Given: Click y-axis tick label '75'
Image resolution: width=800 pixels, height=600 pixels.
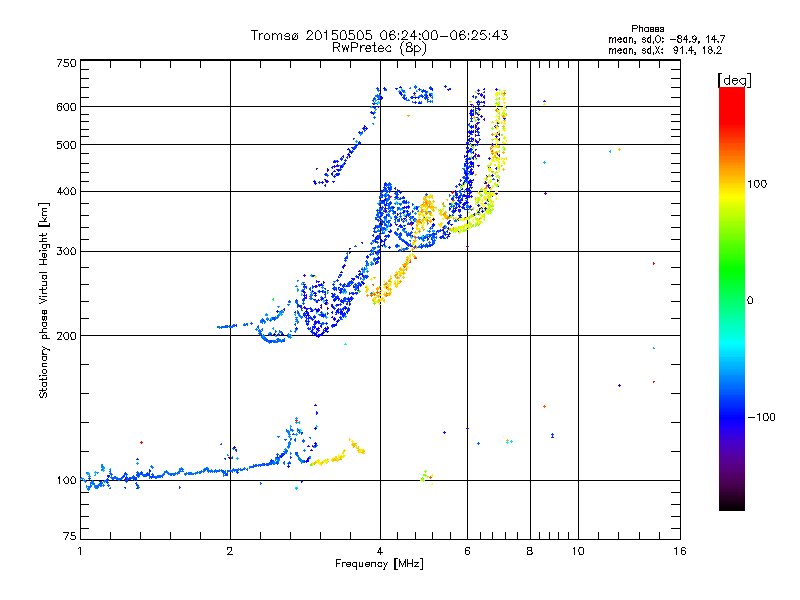Looking at the screenshot, I should tap(70, 536).
